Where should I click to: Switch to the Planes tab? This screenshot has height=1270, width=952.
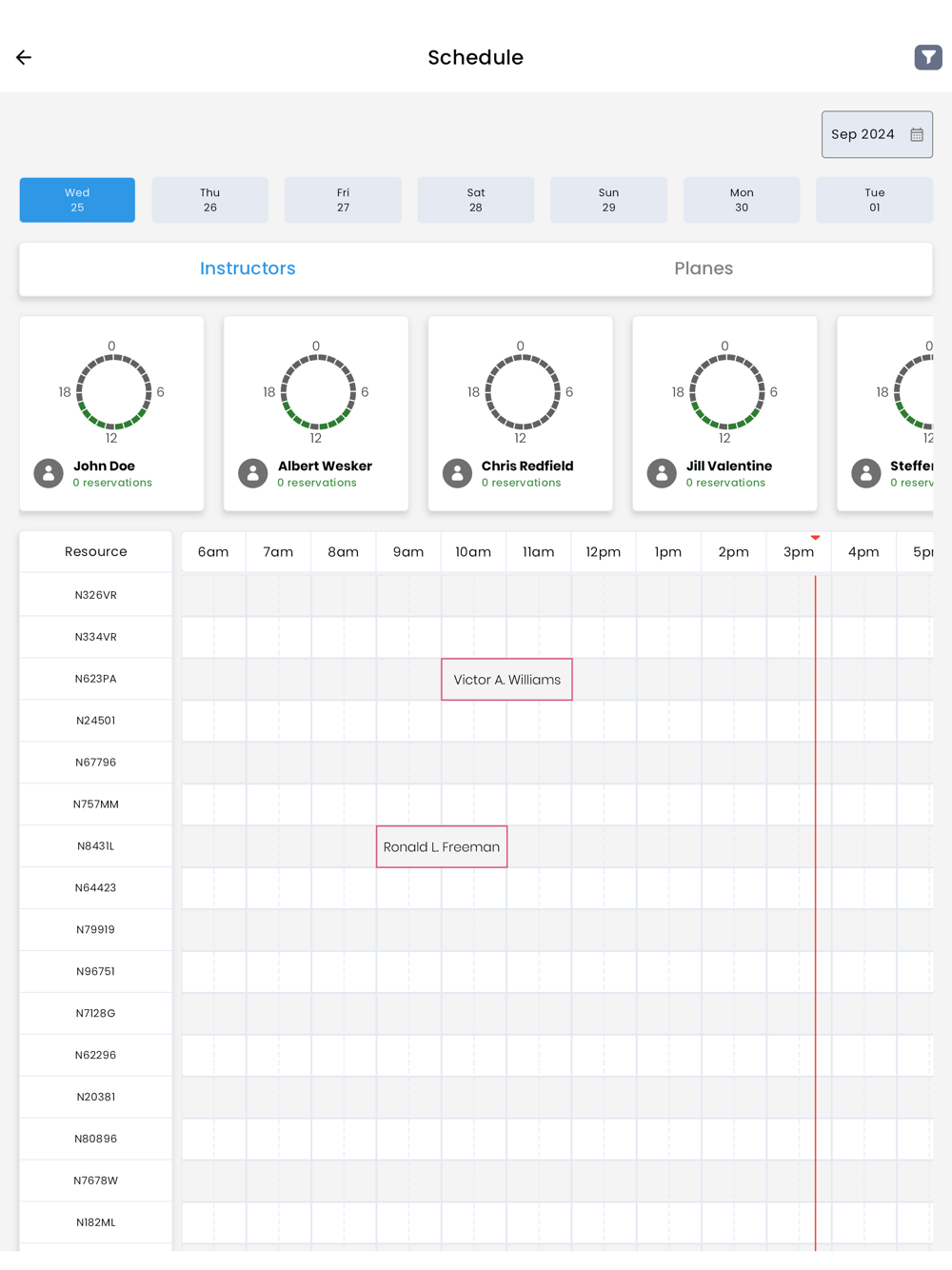click(x=704, y=268)
